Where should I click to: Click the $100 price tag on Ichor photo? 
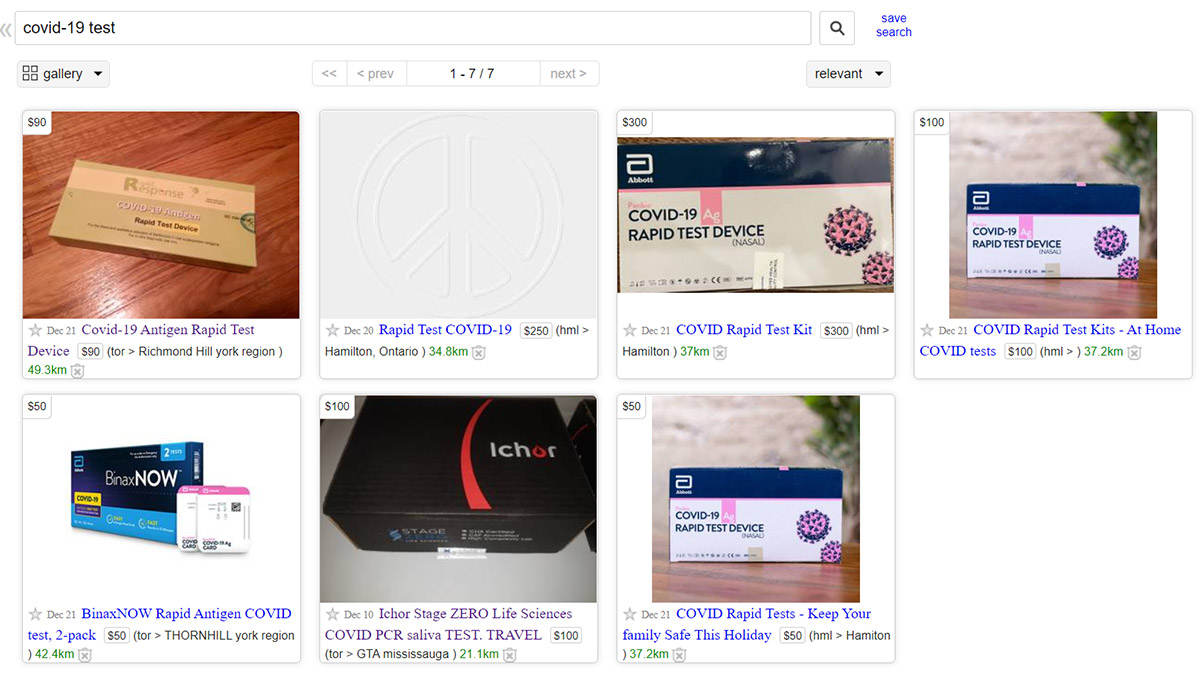click(x=338, y=407)
